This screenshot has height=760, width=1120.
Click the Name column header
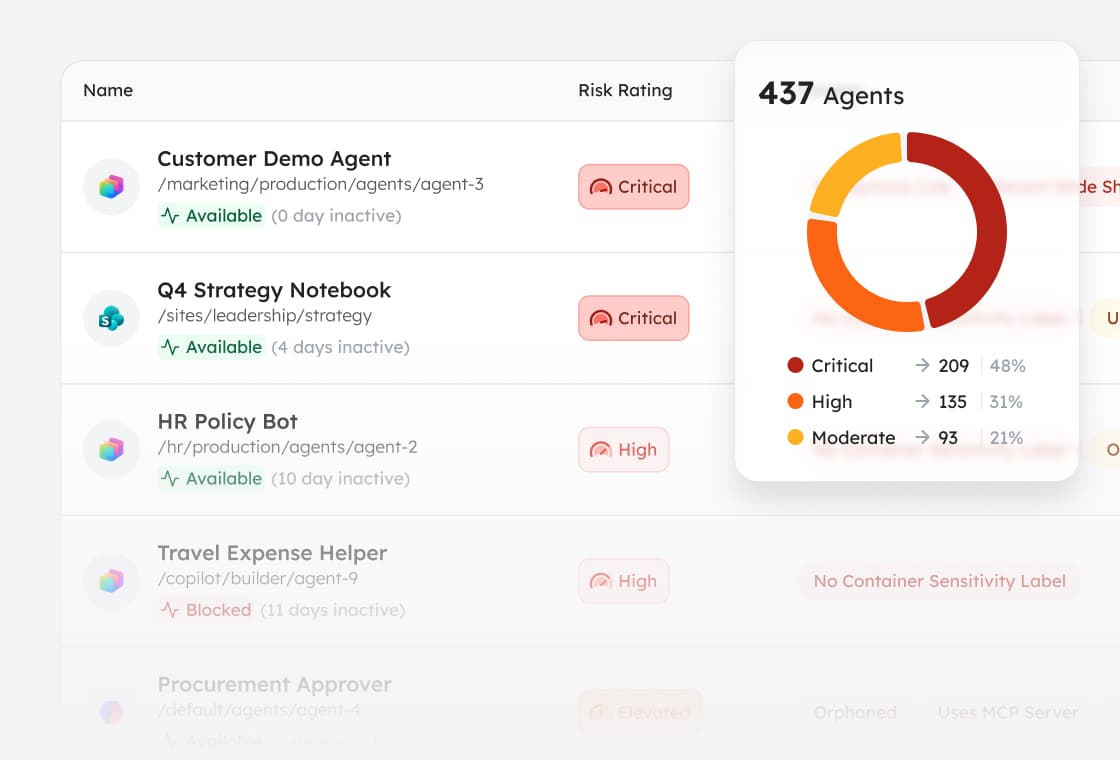(108, 90)
